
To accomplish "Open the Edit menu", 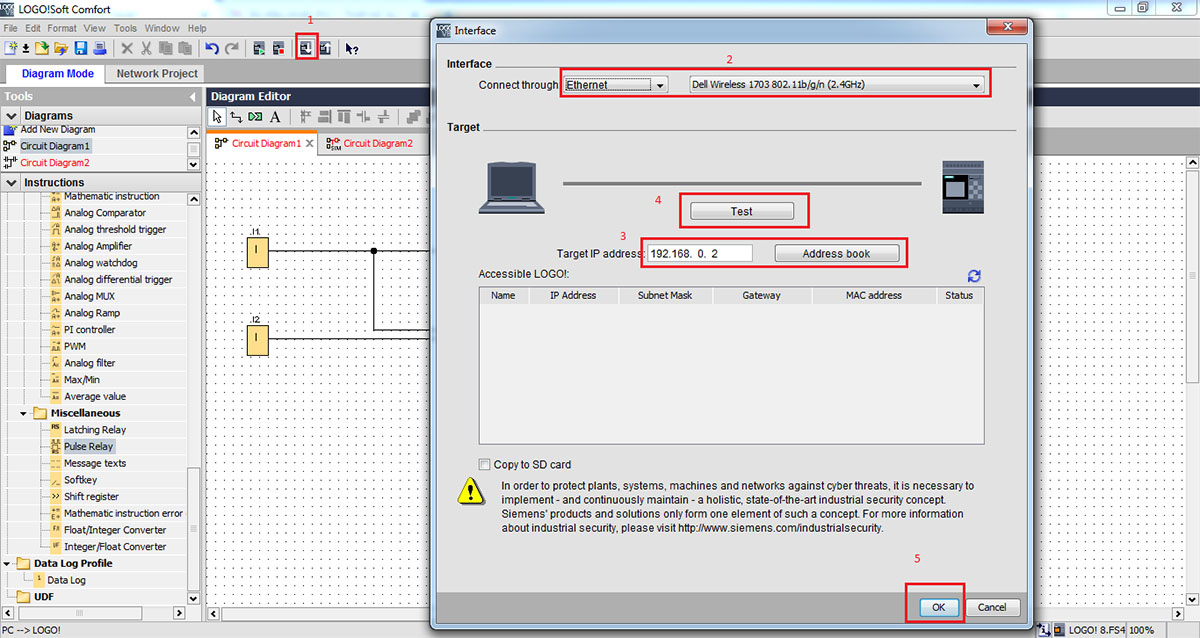I will click(33, 28).
